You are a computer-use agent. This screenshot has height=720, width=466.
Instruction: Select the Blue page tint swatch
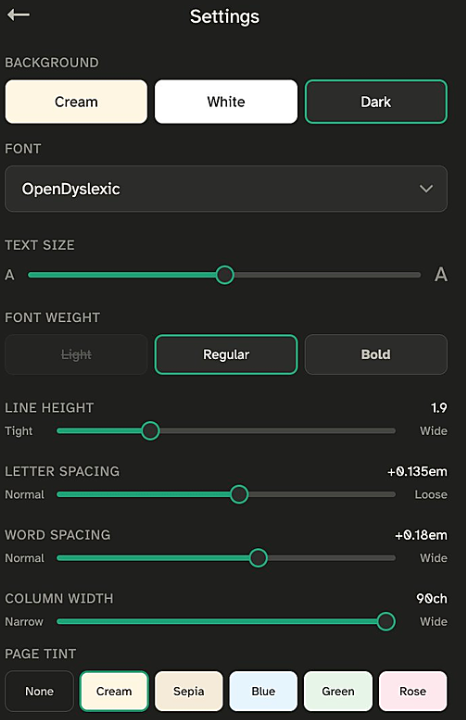pyautogui.click(x=264, y=691)
